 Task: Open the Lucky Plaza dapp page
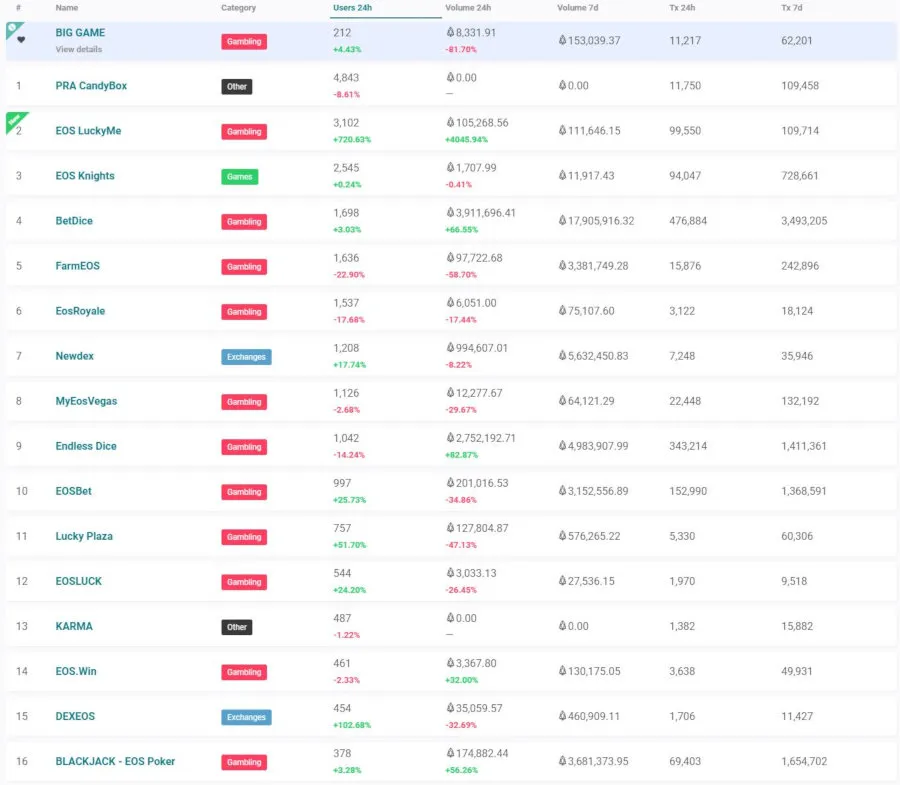(x=84, y=536)
